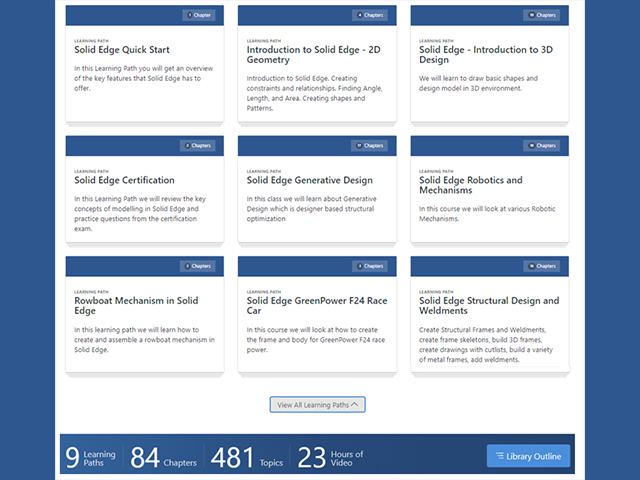640x480 pixels.
Task: Collapse the View All Learning Paths expander
Action: [317, 405]
